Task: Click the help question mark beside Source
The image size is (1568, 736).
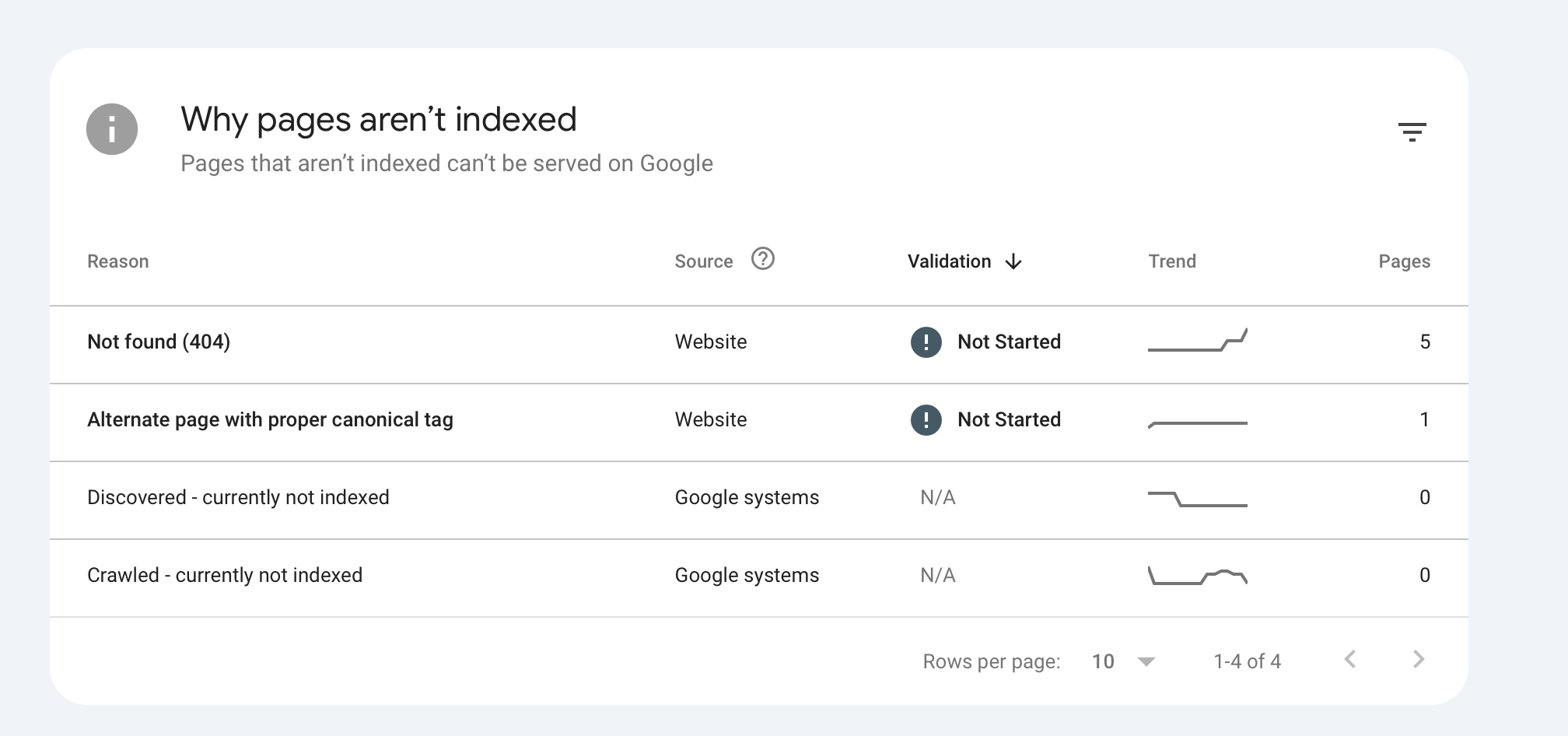Action: coord(763,260)
